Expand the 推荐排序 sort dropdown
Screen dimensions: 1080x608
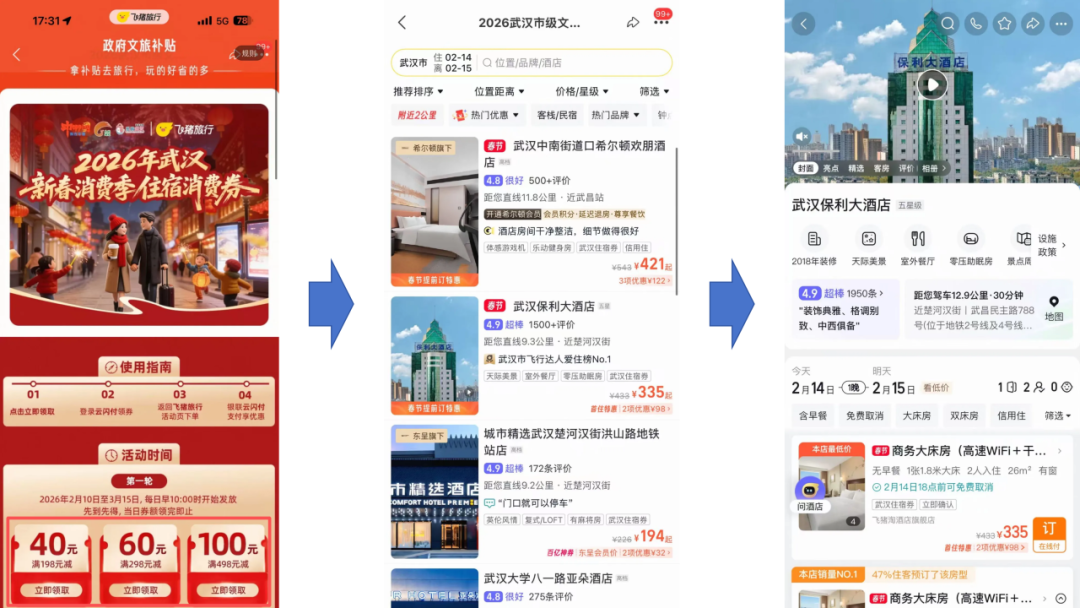coord(418,91)
